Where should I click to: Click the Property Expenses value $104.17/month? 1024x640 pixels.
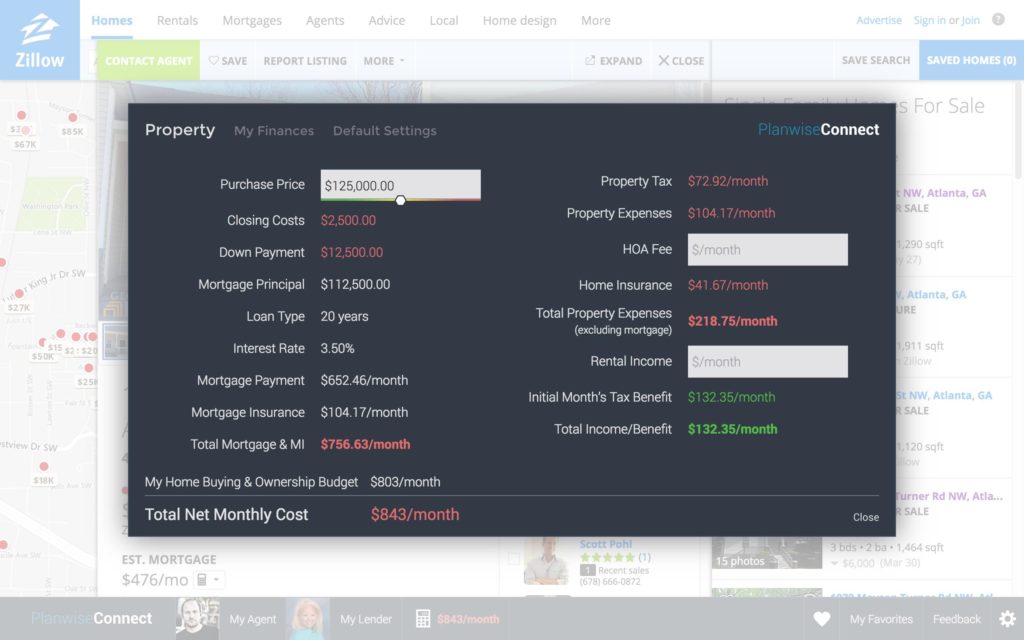tap(731, 213)
